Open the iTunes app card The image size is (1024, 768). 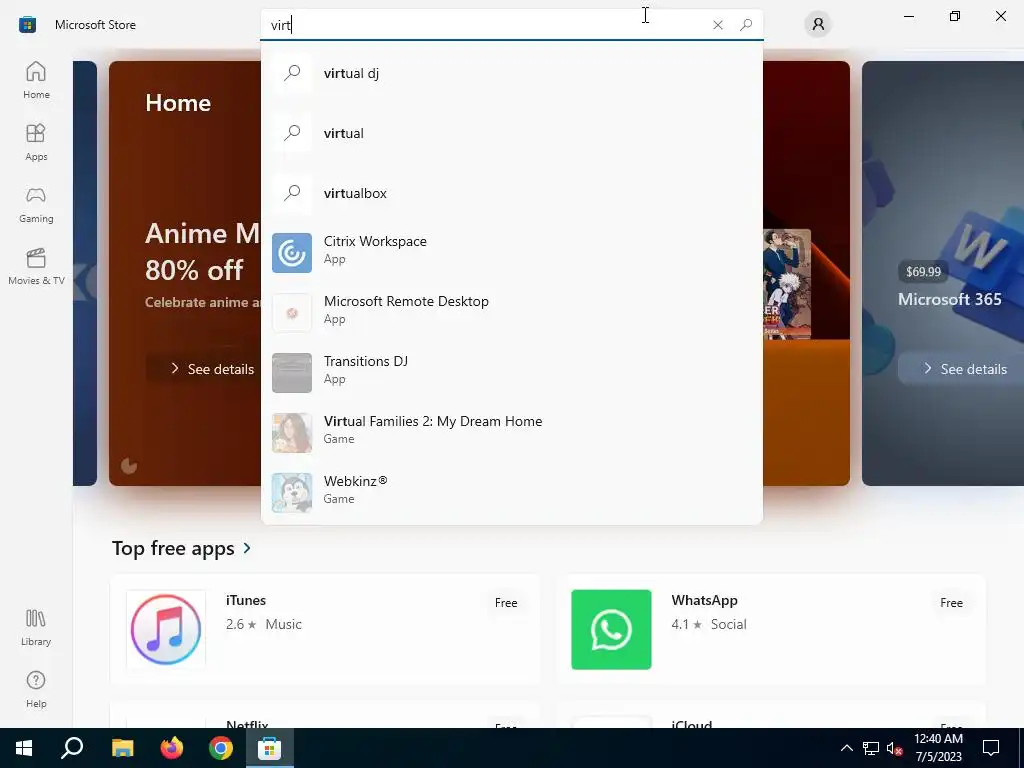[x=325, y=629]
